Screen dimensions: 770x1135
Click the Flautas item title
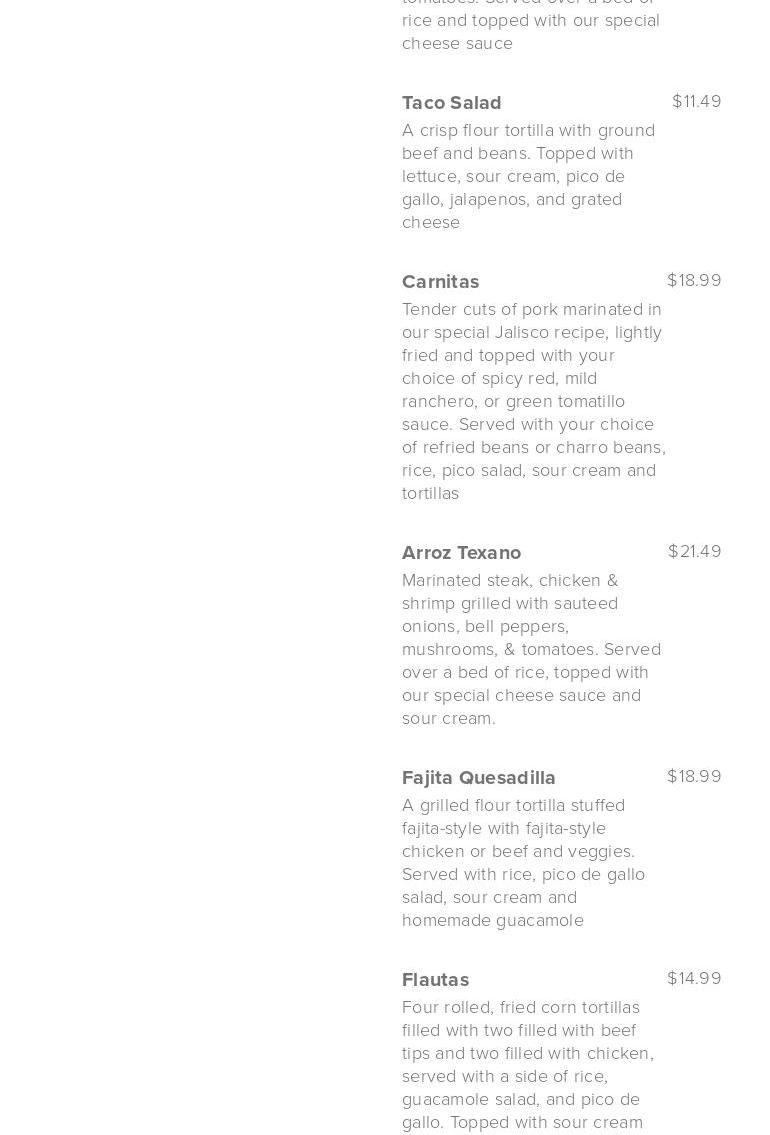click(x=435, y=979)
